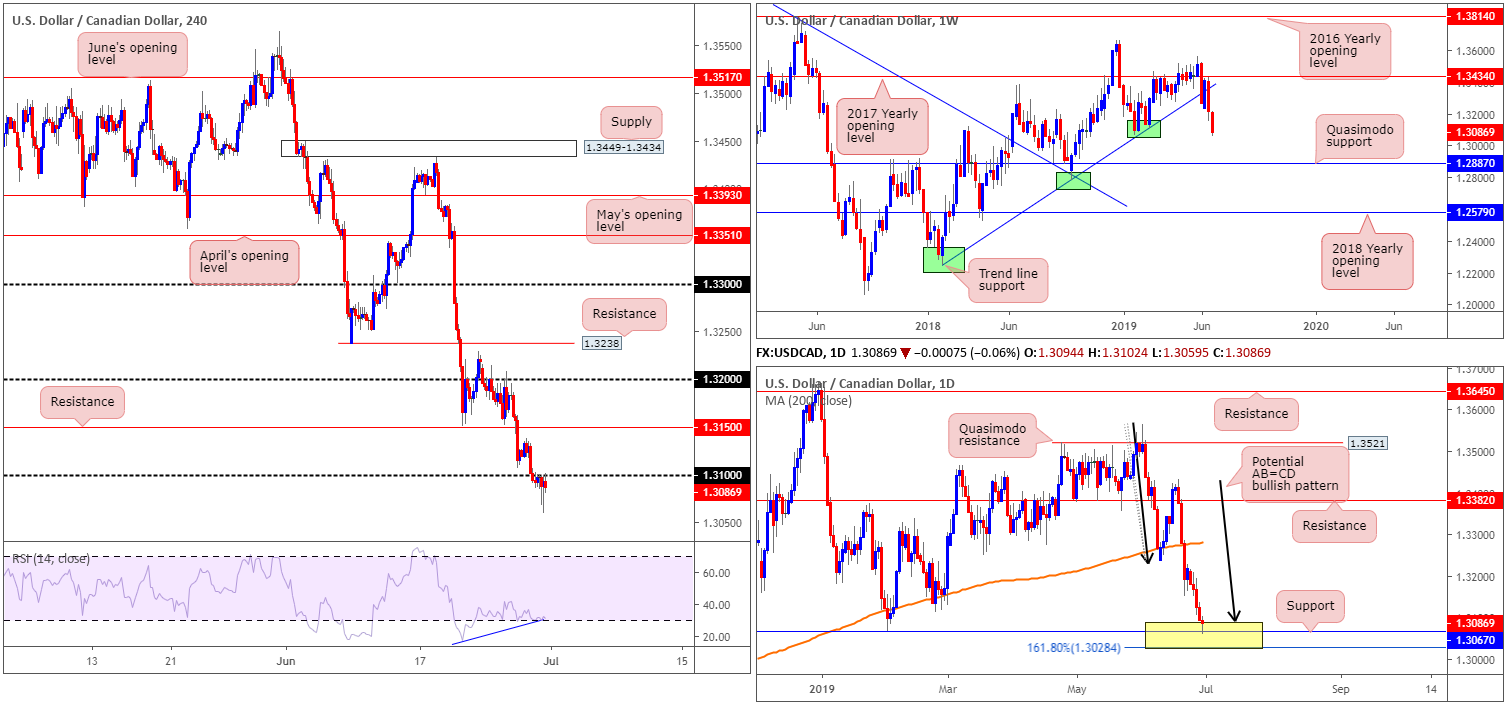Click the May's opening level annotation
The image size is (1506, 709).
[x=645, y=220]
